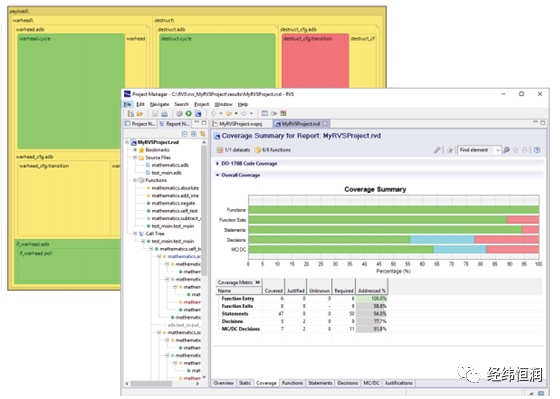Click destruct.cycle green block in treemap
560x399 pixels.
(x=217, y=61)
